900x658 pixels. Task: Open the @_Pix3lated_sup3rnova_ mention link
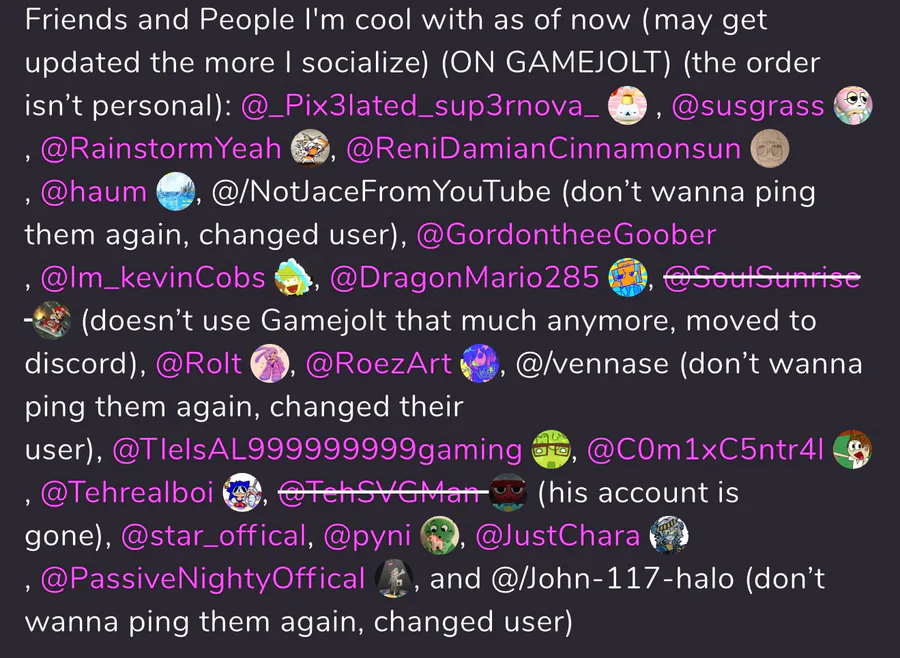(420, 106)
